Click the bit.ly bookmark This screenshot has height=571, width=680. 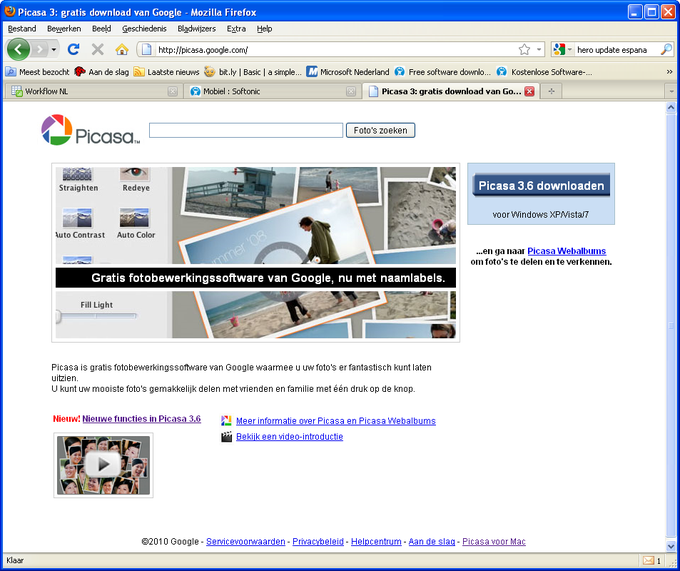(253, 72)
